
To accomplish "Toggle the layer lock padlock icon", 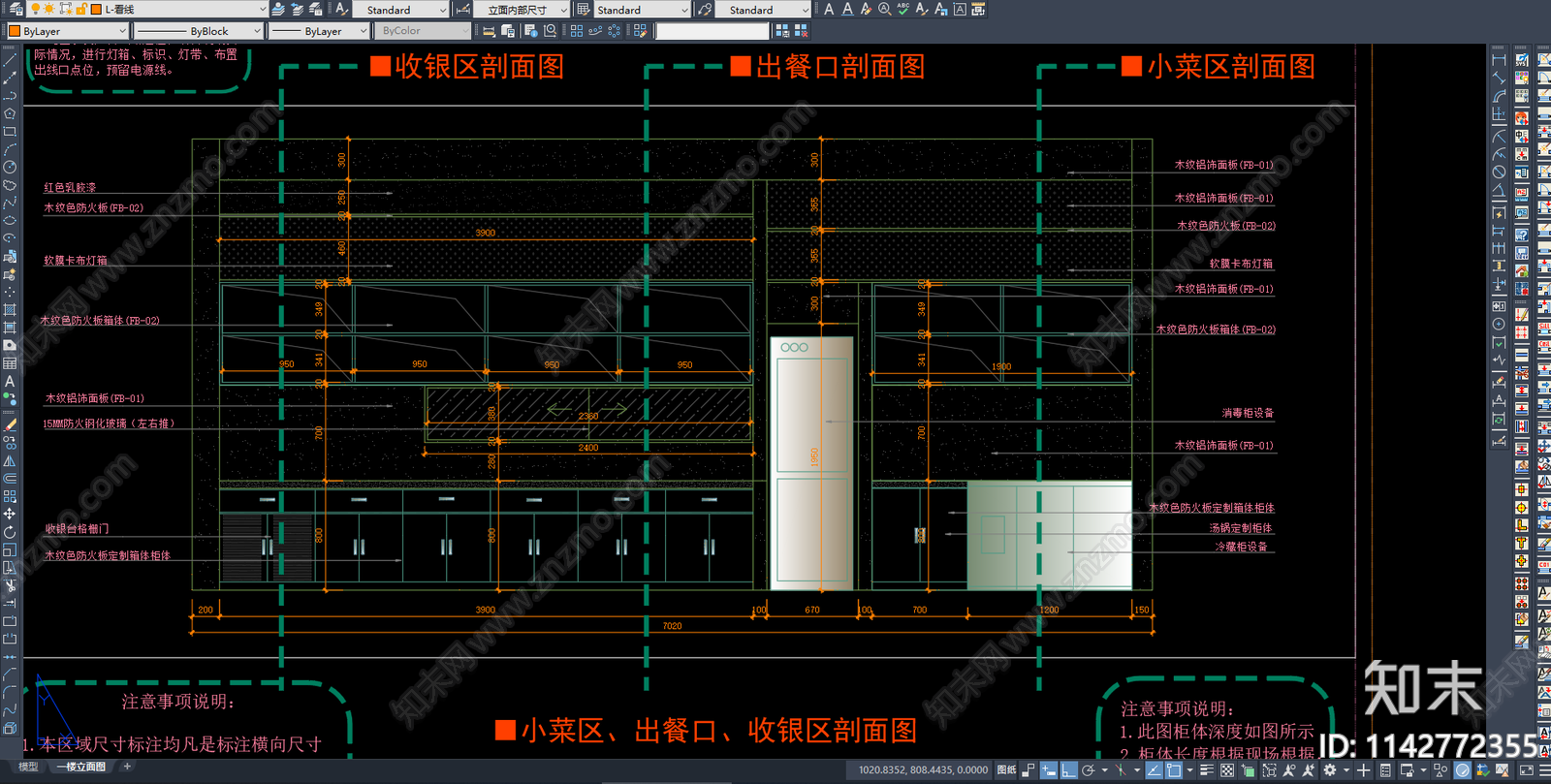I will pyautogui.click(x=81, y=9).
